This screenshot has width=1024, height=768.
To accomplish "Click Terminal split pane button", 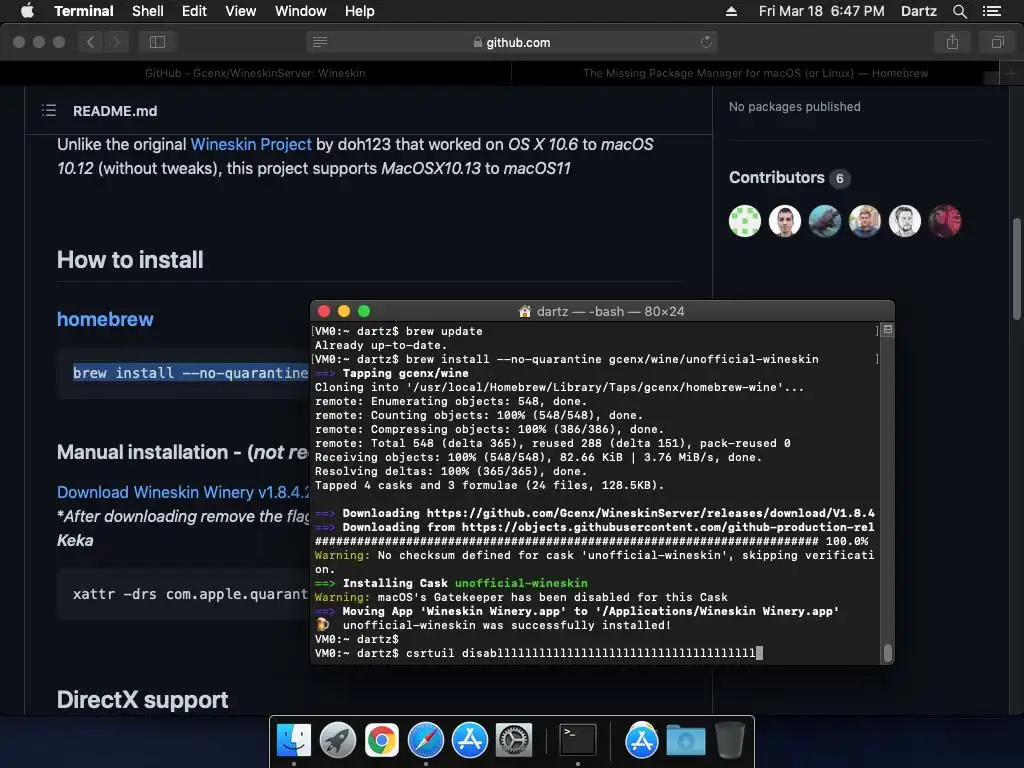I will pos(888,330).
